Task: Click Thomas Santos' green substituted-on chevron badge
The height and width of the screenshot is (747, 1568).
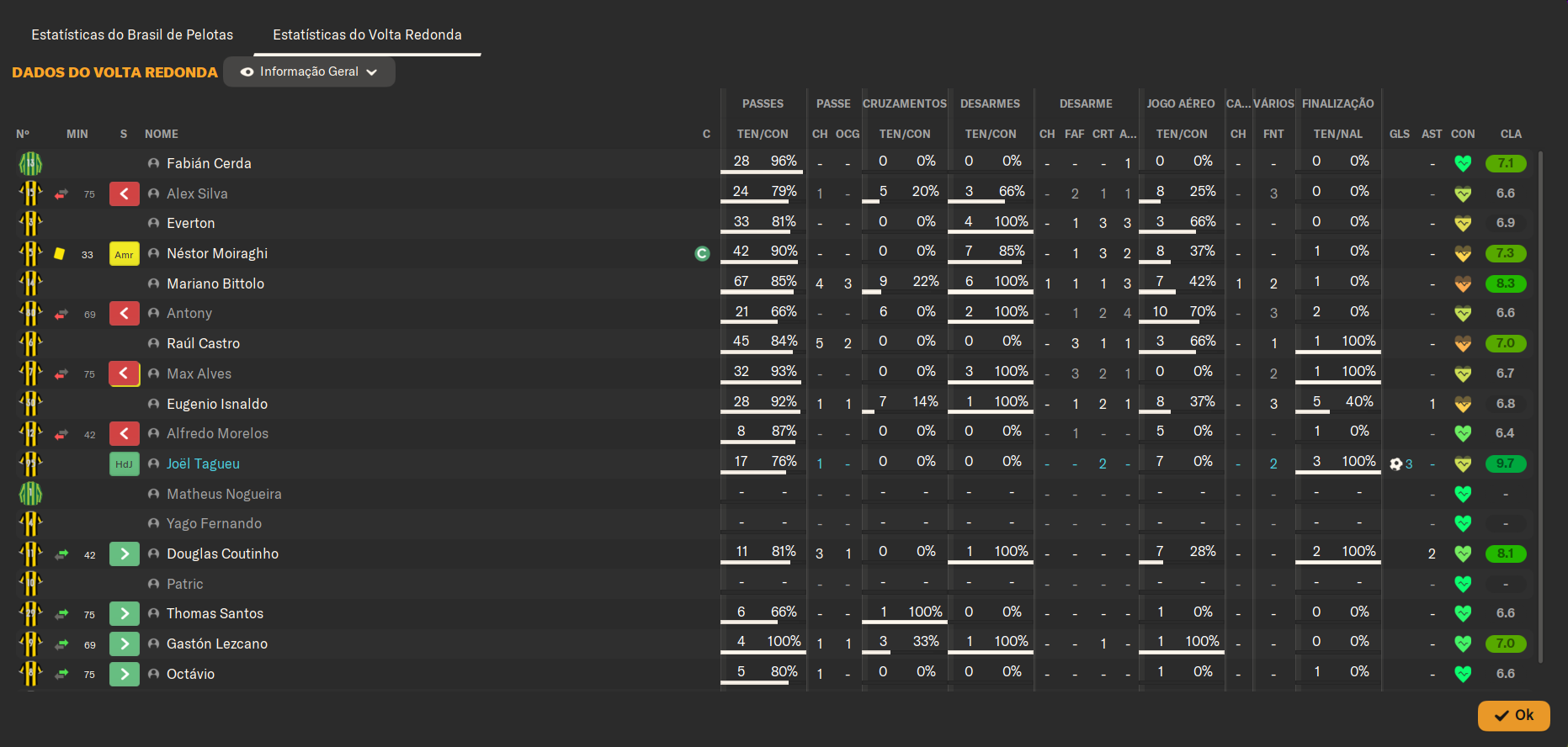Action: click(125, 614)
